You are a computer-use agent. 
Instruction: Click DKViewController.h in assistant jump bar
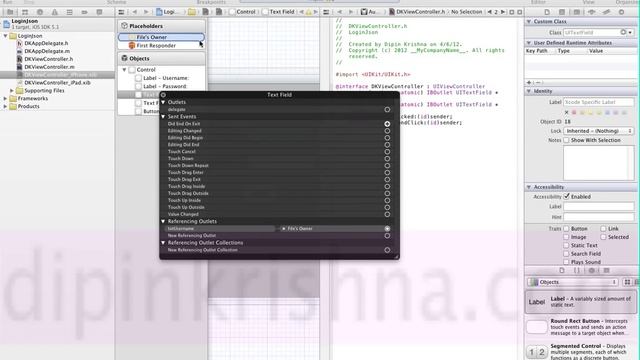point(417,12)
